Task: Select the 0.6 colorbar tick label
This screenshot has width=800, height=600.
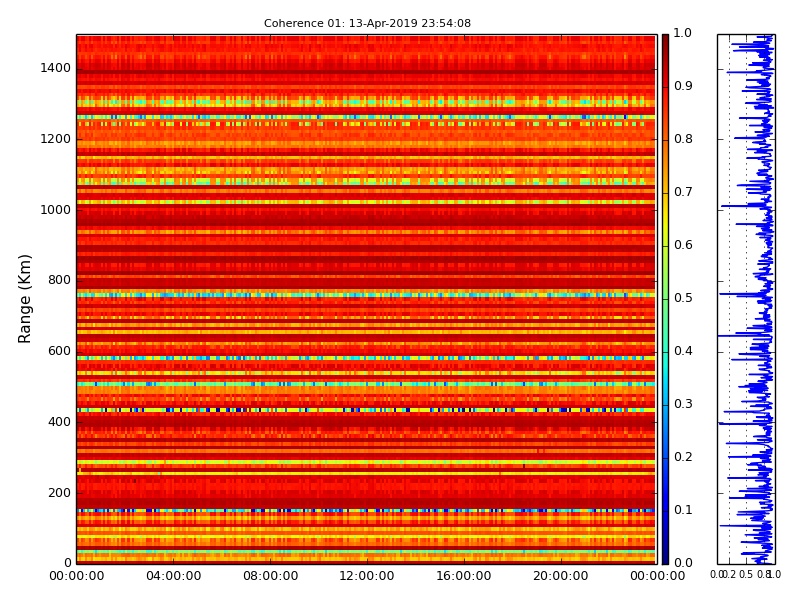Action: [682, 246]
